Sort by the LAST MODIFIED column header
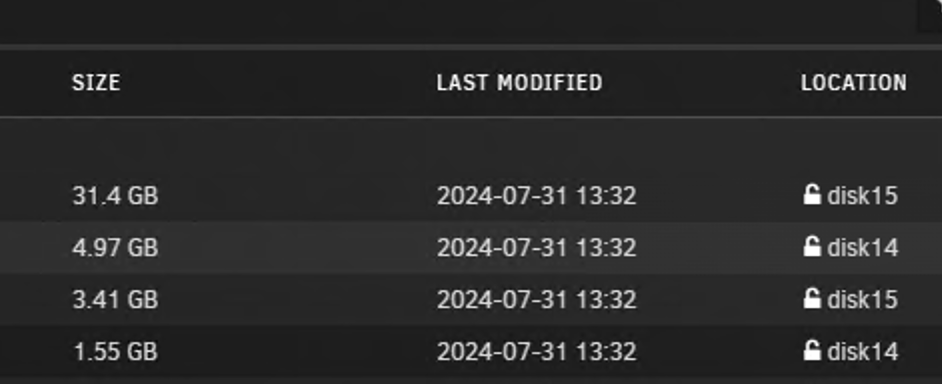The height and width of the screenshot is (384, 942). [x=519, y=82]
